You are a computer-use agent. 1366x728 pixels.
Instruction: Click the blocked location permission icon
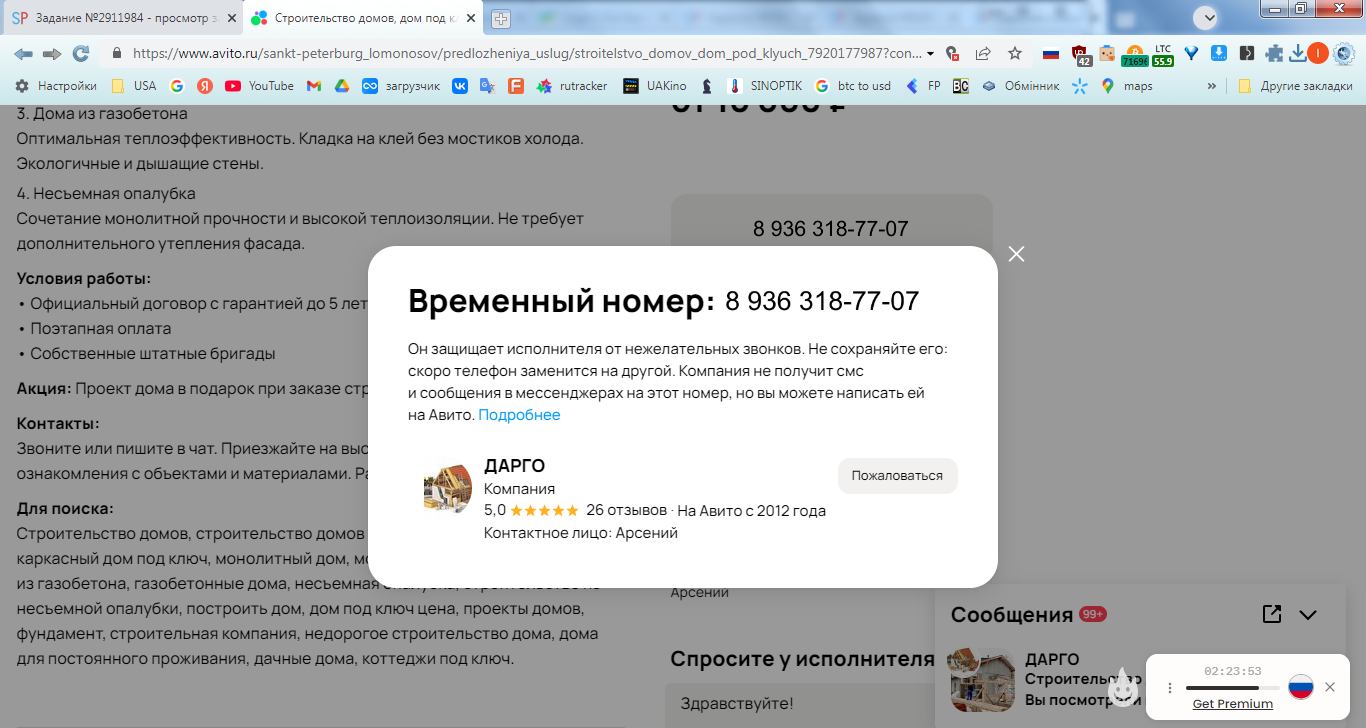tap(953, 53)
